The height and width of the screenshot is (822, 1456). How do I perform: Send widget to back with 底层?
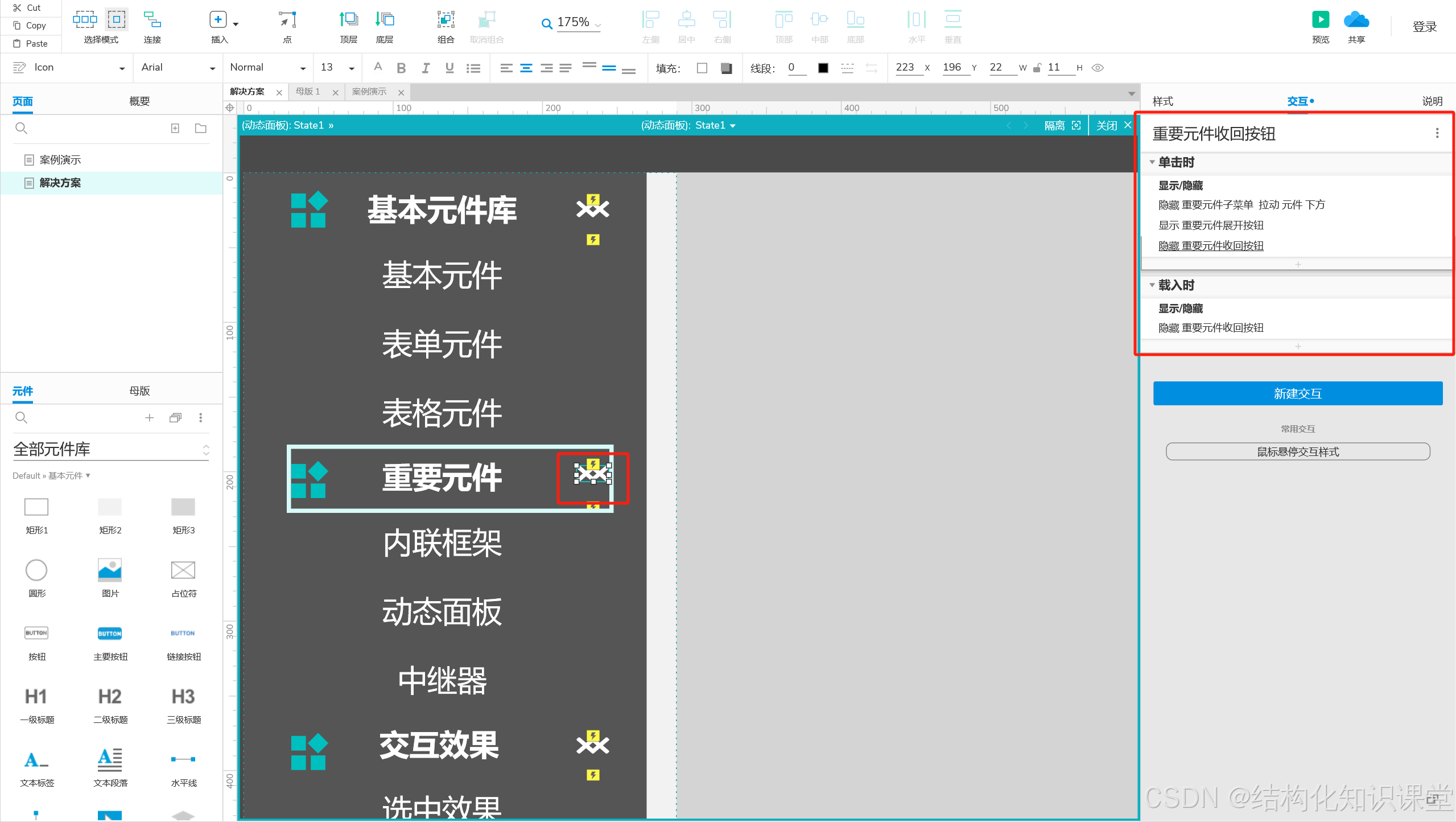[385, 27]
